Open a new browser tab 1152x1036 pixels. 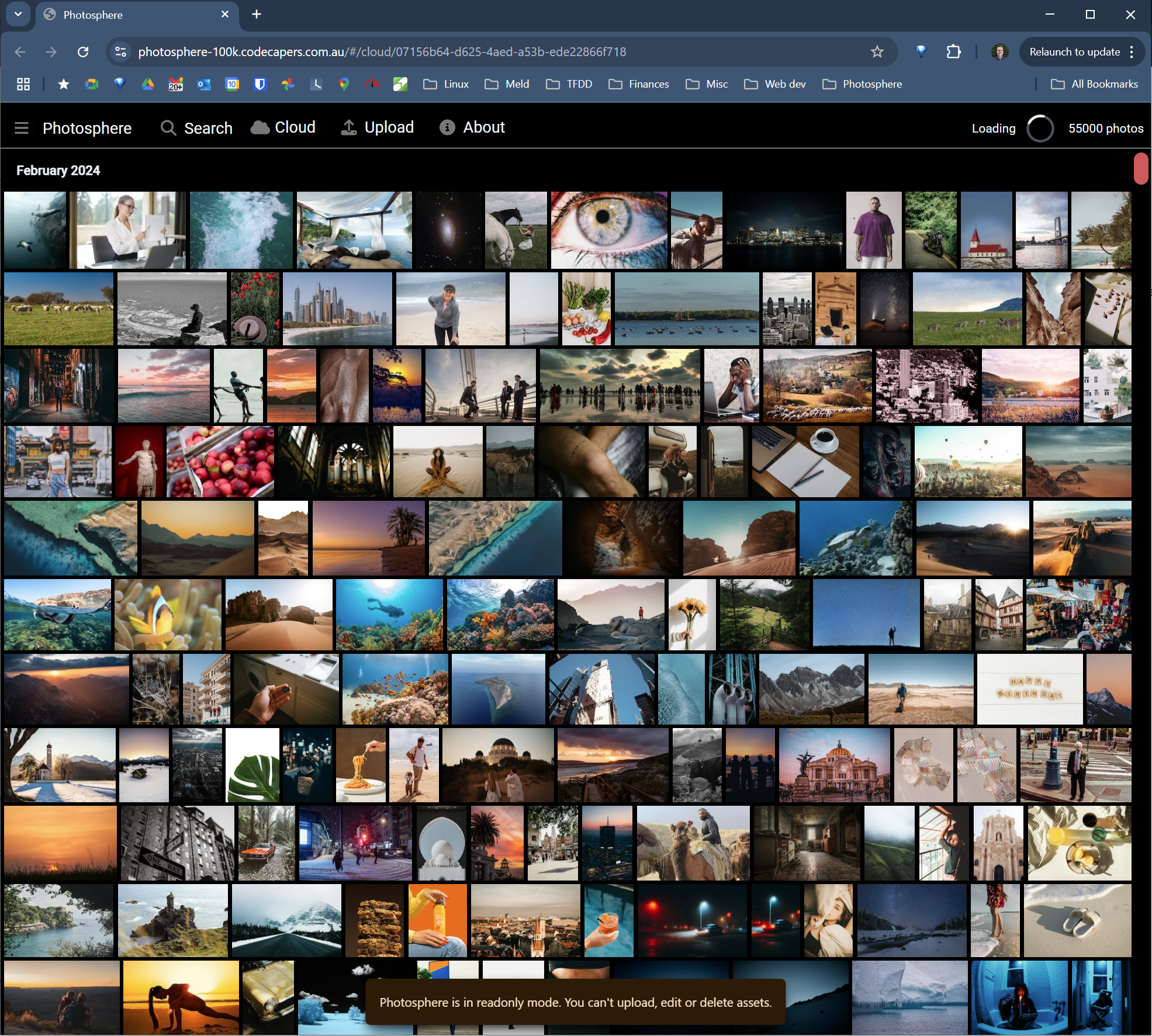pyautogui.click(x=257, y=14)
